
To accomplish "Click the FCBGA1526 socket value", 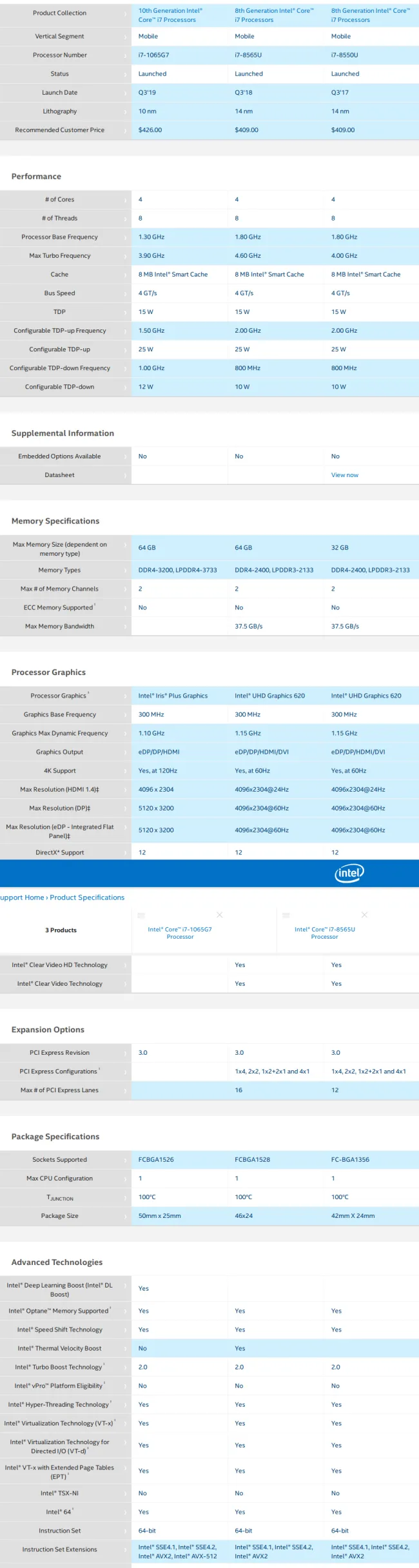I will [156, 1160].
